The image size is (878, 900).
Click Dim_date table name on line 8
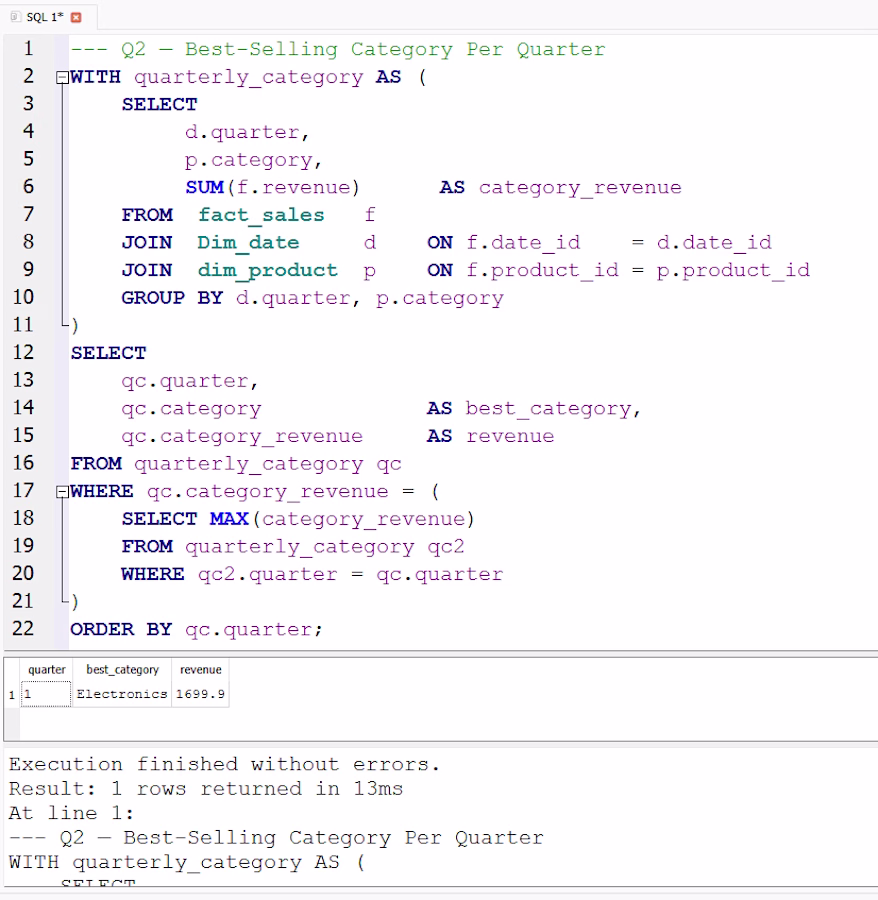[248, 243]
